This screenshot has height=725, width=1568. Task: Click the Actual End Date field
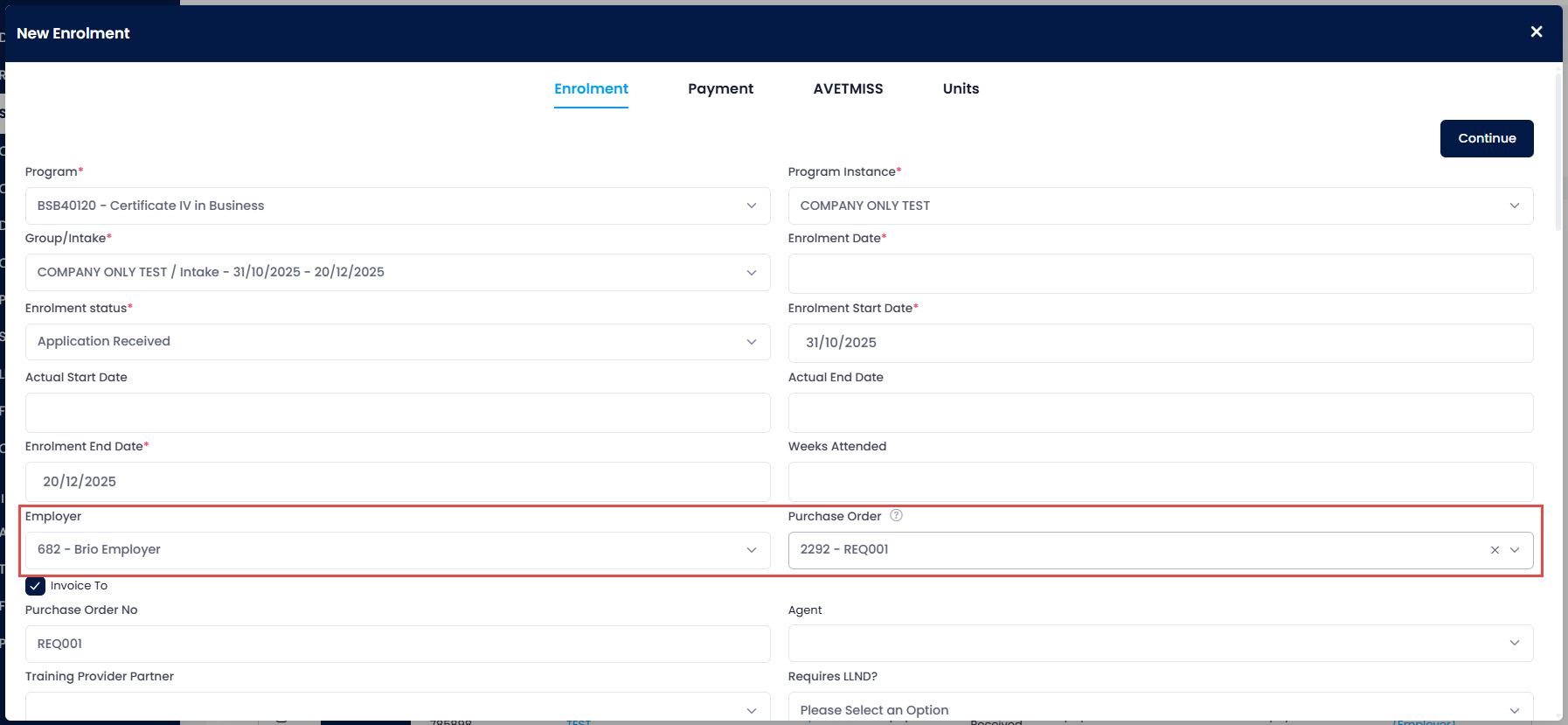(1161, 413)
